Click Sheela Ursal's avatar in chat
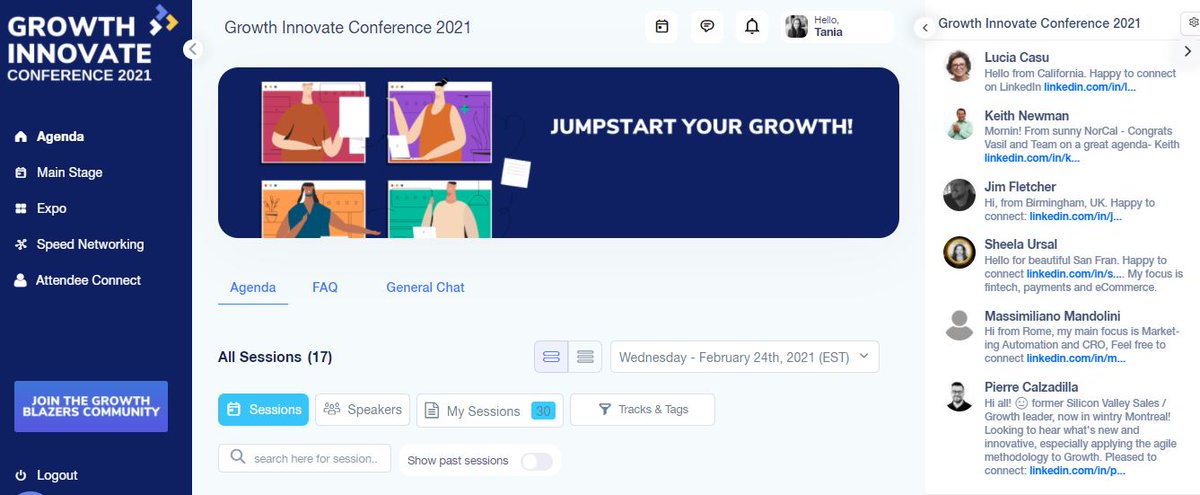 click(x=959, y=252)
